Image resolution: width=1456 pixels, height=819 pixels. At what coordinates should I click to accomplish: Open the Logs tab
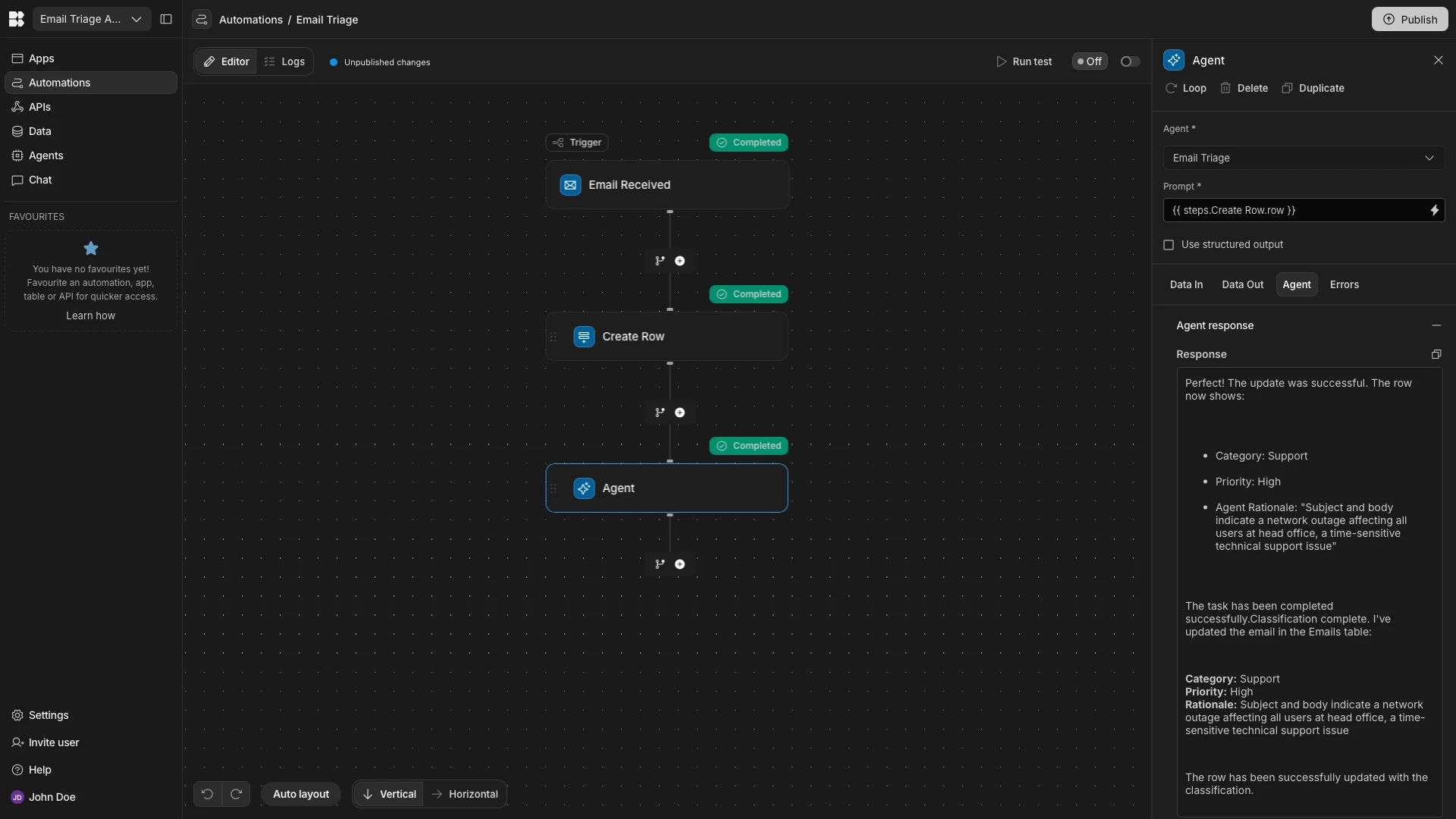tap(285, 61)
